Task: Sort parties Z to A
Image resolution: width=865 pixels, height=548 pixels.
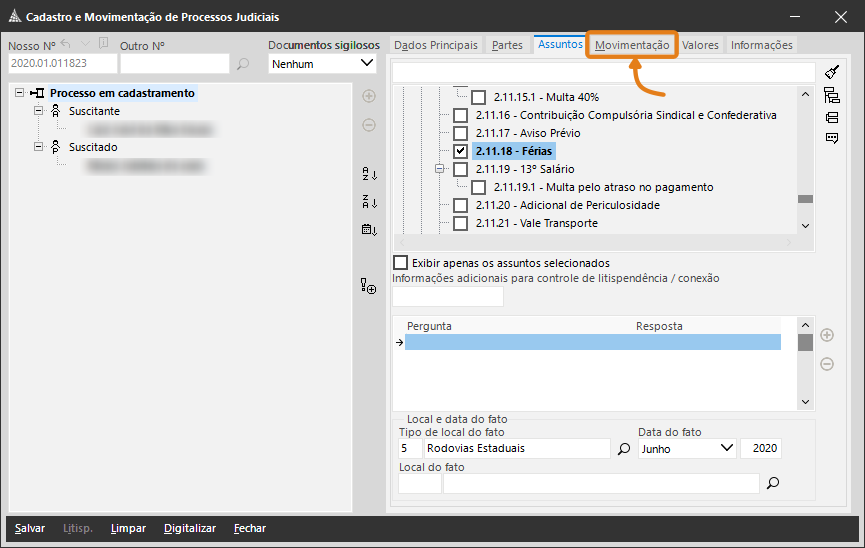Action: point(369,202)
